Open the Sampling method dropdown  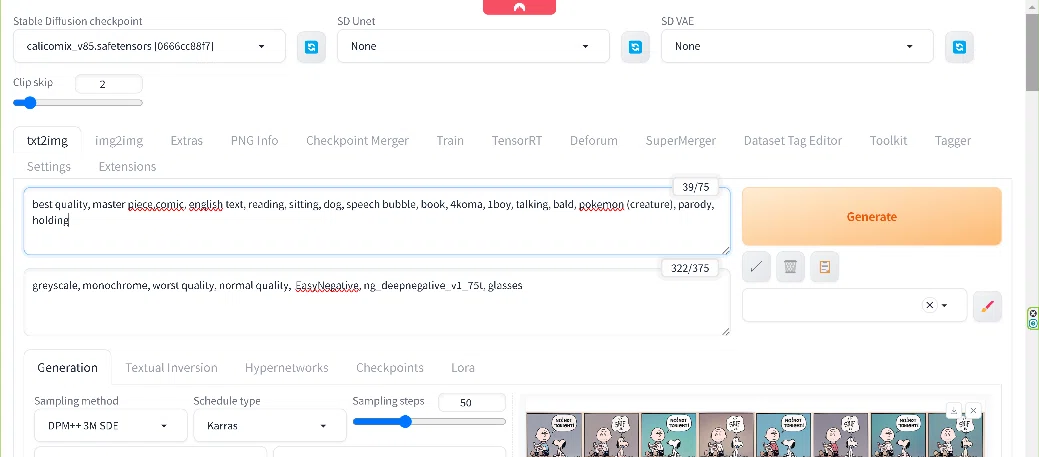pyautogui.click(x=111, y=425)
